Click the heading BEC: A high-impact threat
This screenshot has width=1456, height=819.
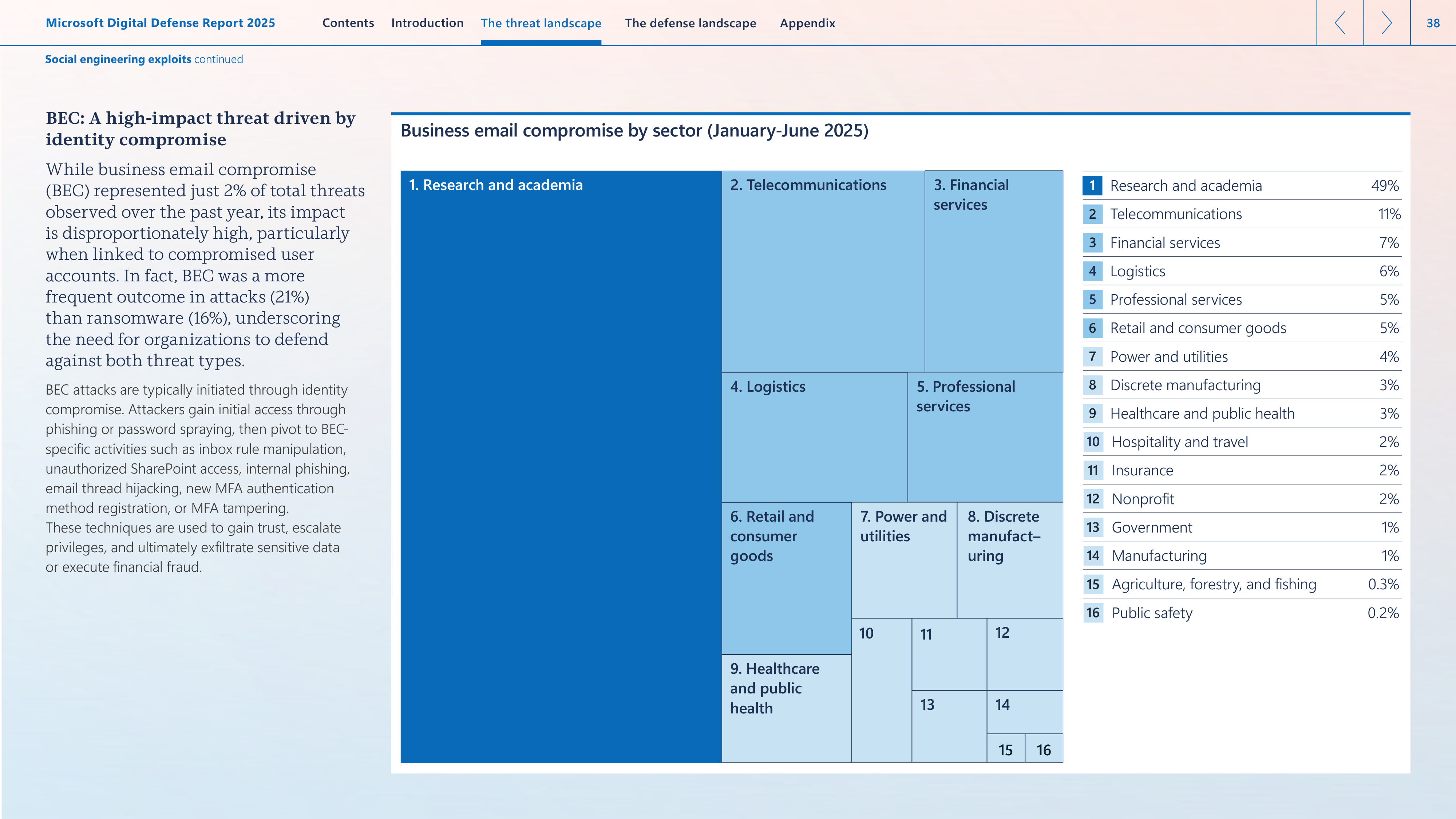point(201,128)
